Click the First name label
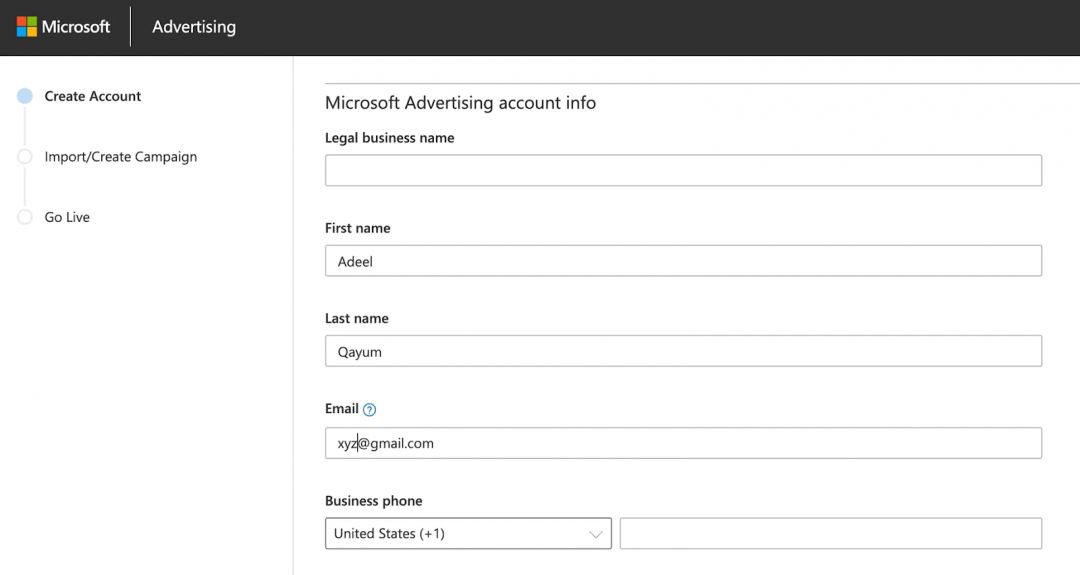 coord(357,228)
